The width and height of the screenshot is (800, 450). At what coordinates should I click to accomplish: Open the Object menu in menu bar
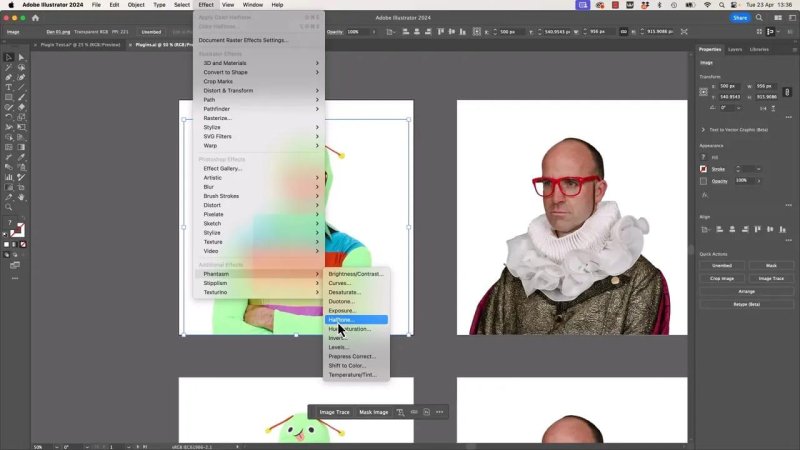click(136, 5)
